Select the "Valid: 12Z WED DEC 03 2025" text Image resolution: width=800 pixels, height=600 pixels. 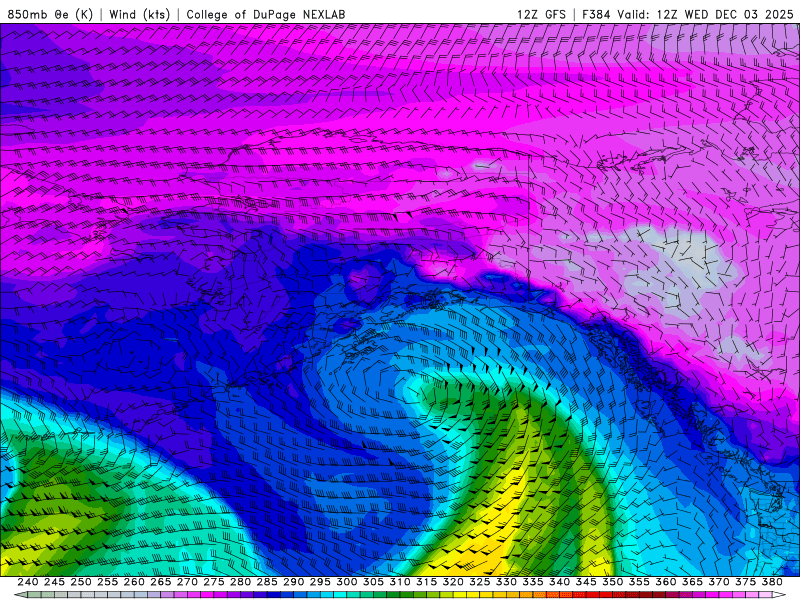[705, 14]
